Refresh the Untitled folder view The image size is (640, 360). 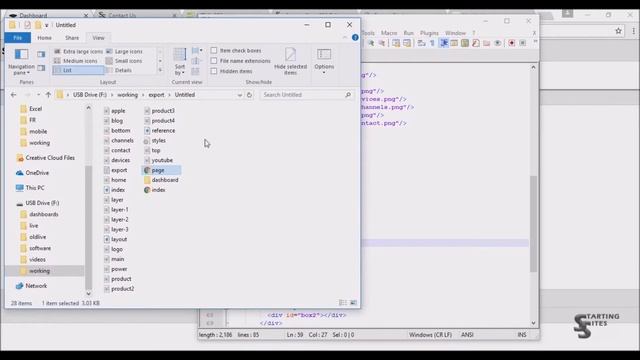click(x=249, y=95)
